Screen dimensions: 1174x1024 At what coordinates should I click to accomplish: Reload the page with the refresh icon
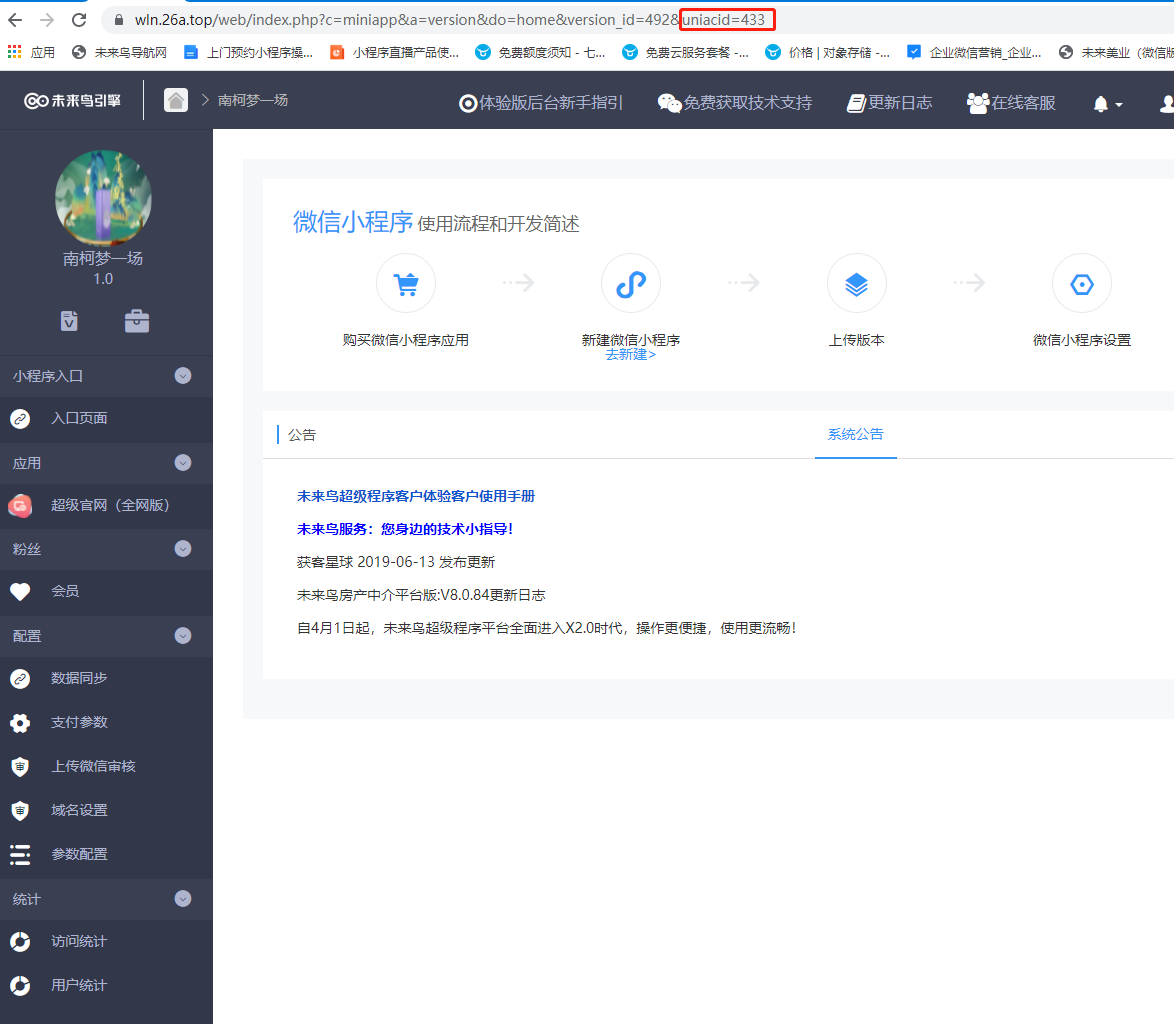point(79,20)
